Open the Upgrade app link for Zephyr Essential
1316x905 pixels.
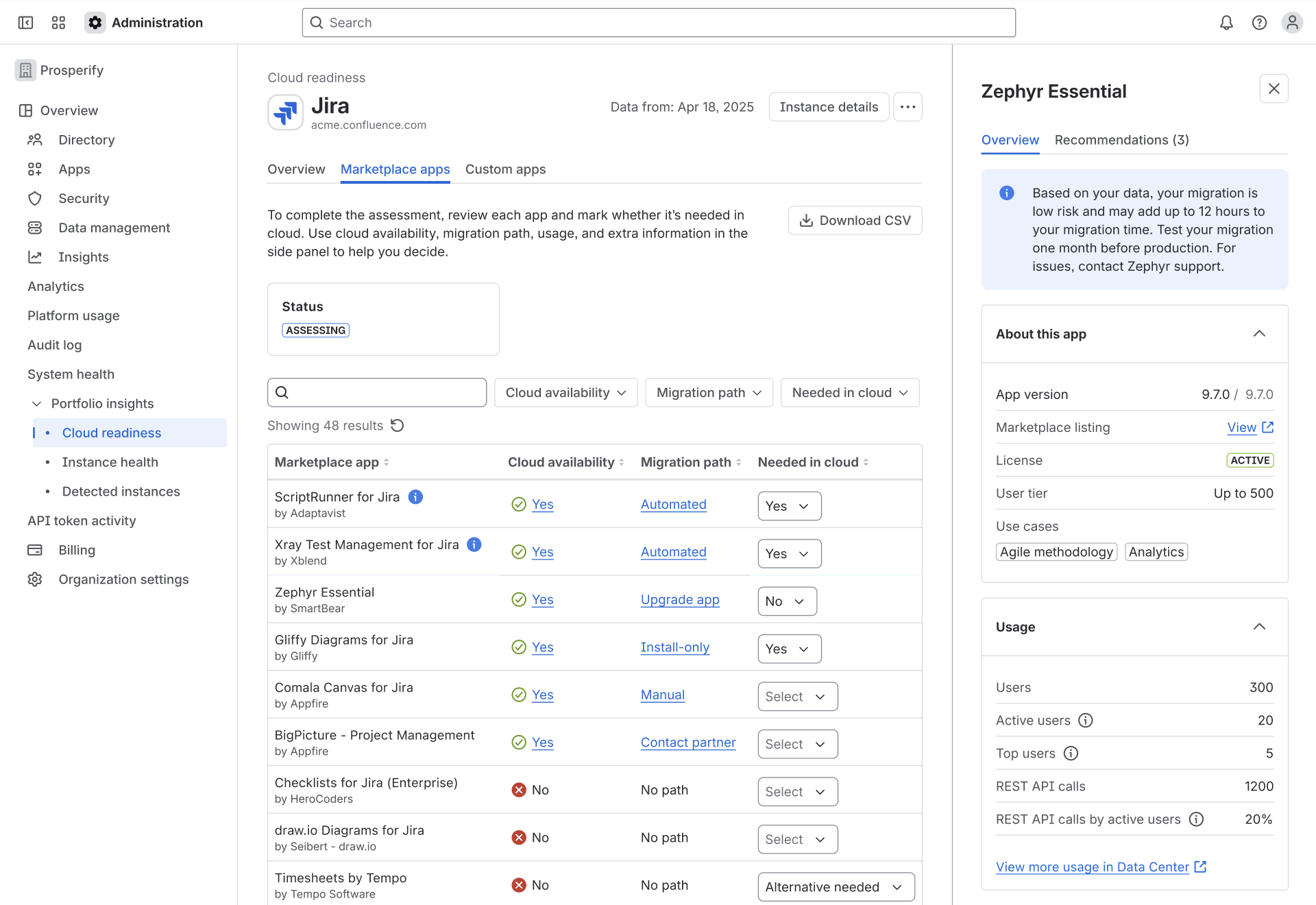pos(679,599)
